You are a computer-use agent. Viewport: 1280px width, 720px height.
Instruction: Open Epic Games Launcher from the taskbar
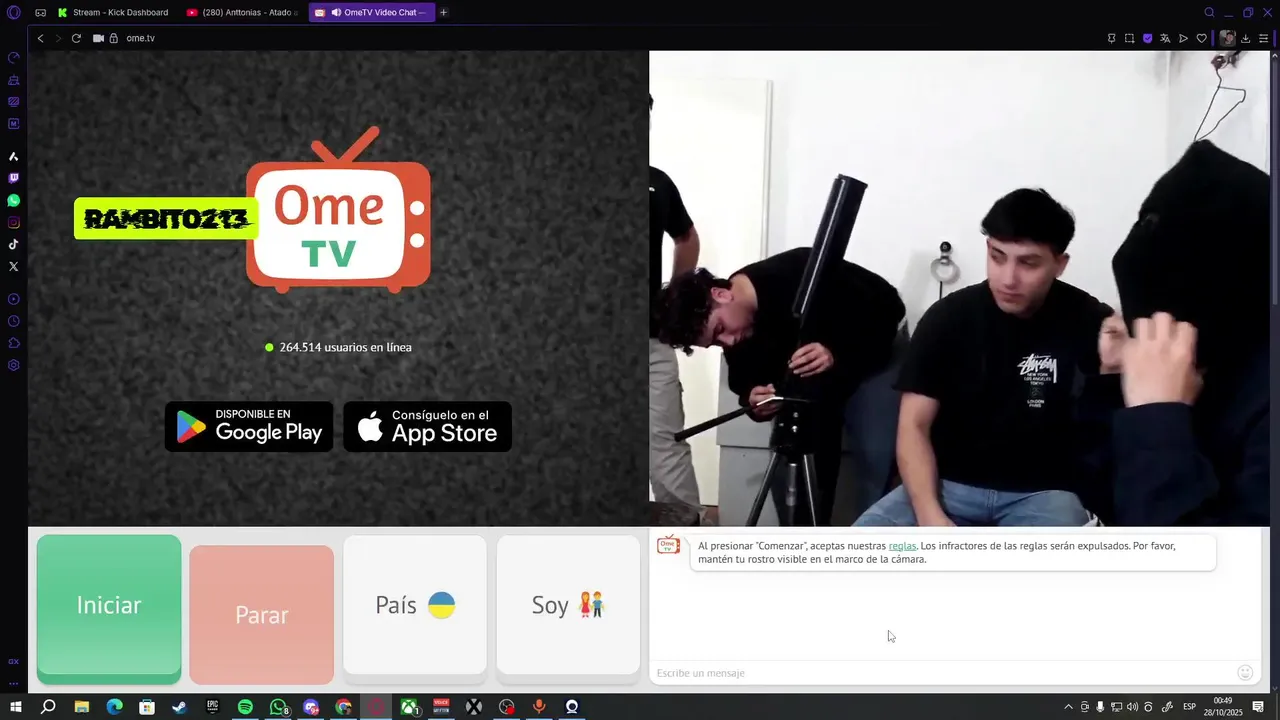click(x=212, y=707)
